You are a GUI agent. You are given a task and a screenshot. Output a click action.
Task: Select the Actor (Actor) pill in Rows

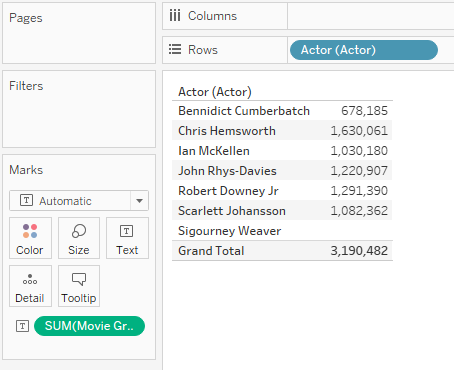click(x=364, y=50)
